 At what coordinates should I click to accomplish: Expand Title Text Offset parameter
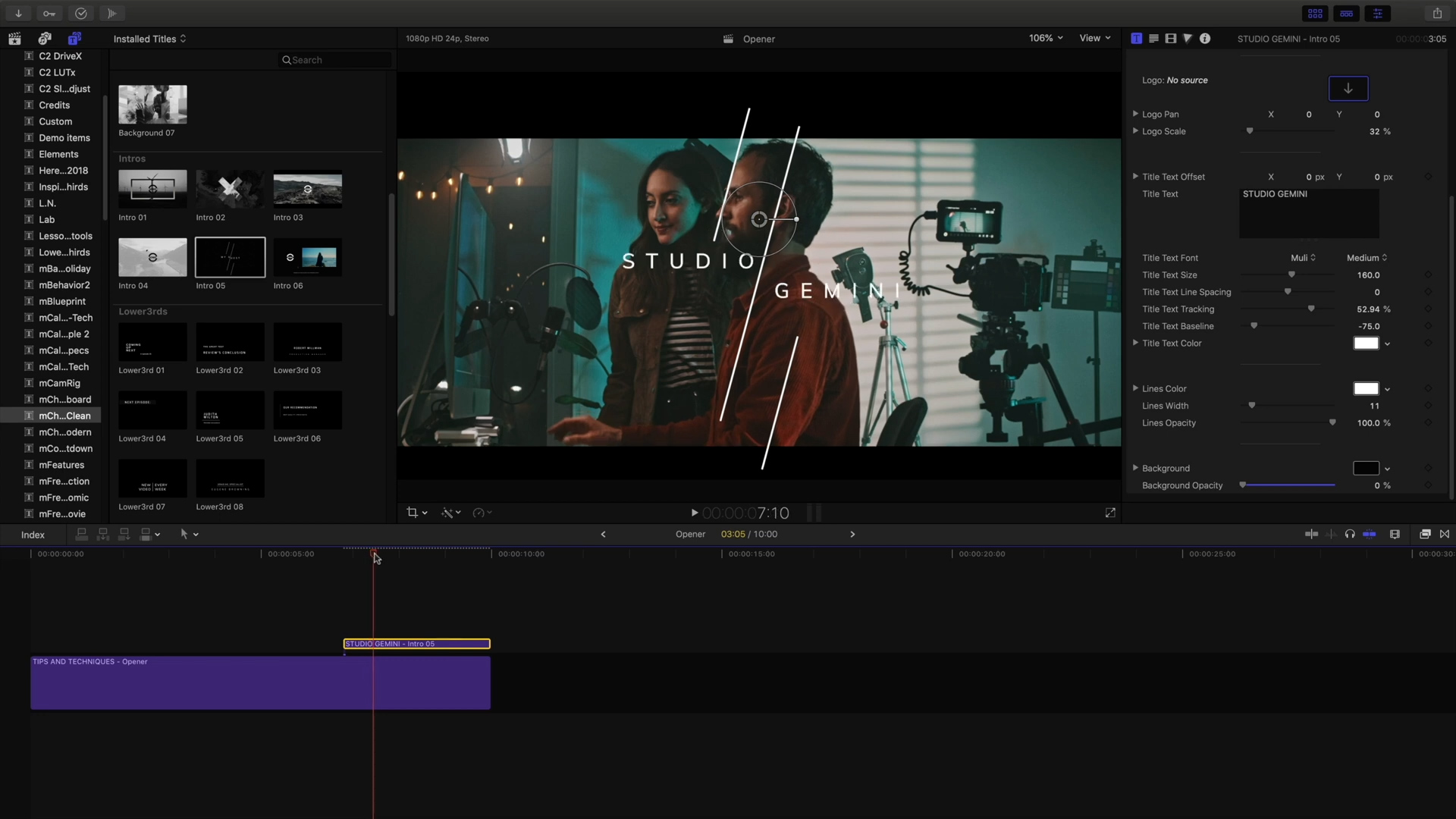pyautogui.click(x=1135, y=177)
